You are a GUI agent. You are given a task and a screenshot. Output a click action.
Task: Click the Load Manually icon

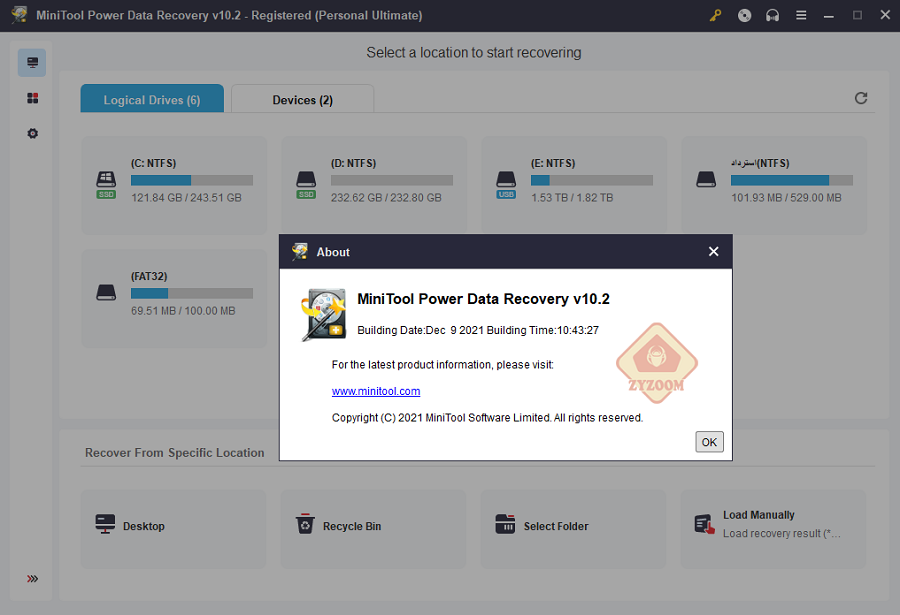704,524
